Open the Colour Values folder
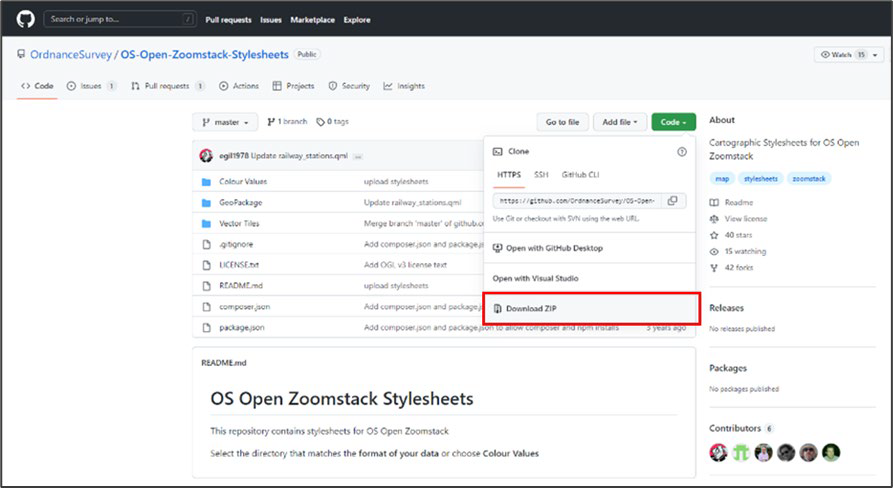893x488 pixels. point(243,182)
